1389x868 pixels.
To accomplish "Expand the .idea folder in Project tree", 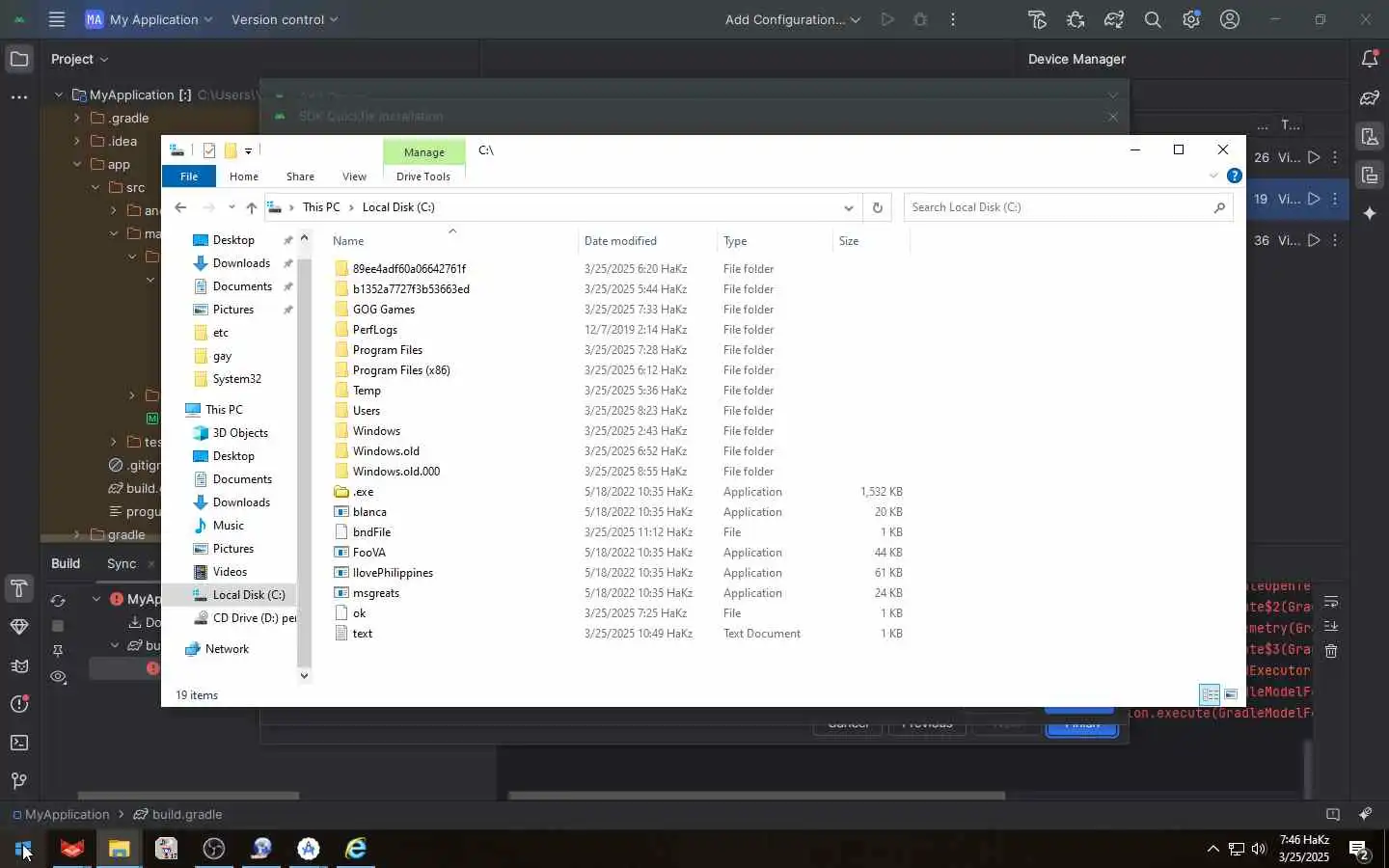I will point(77,141).
